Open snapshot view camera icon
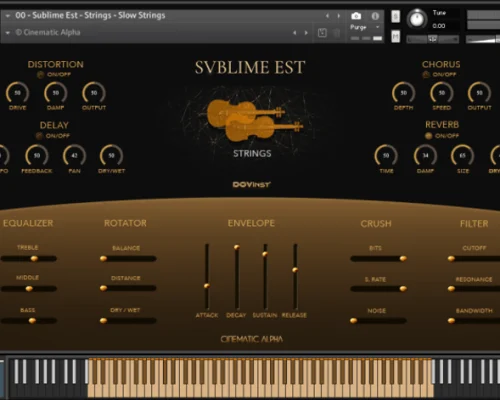 356,16
